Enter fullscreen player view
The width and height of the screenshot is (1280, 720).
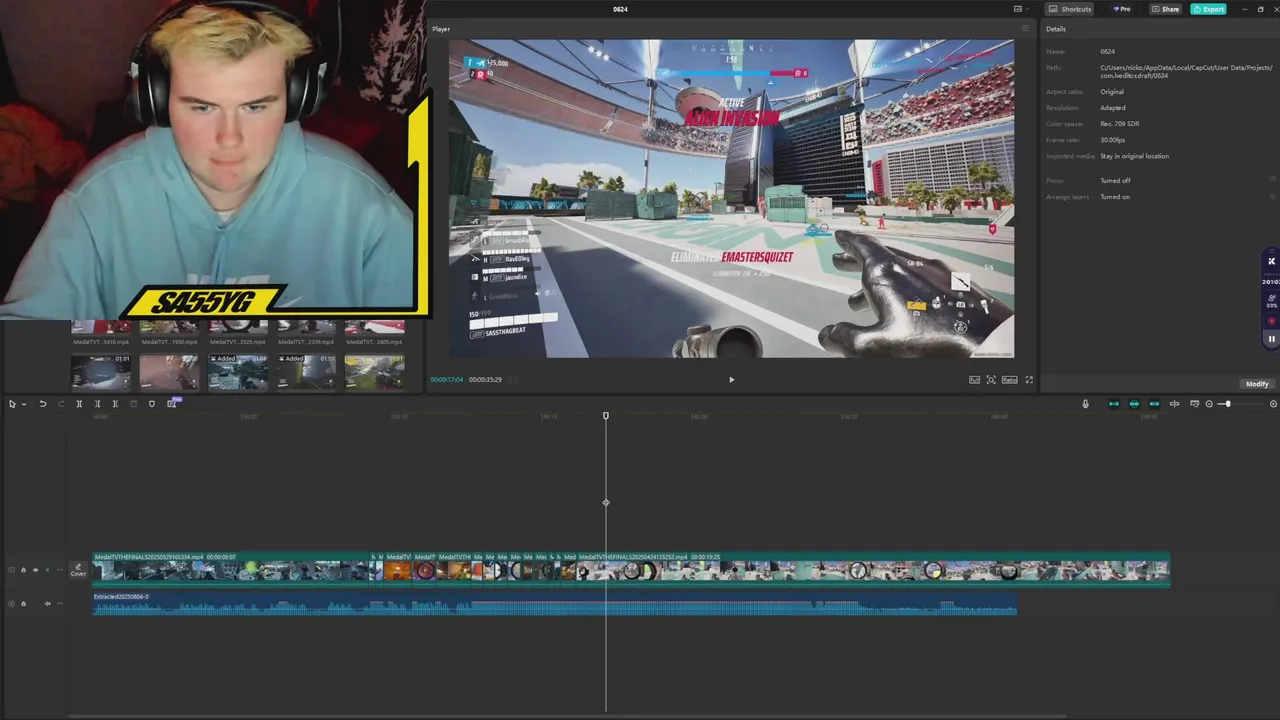click(1029, 380)
